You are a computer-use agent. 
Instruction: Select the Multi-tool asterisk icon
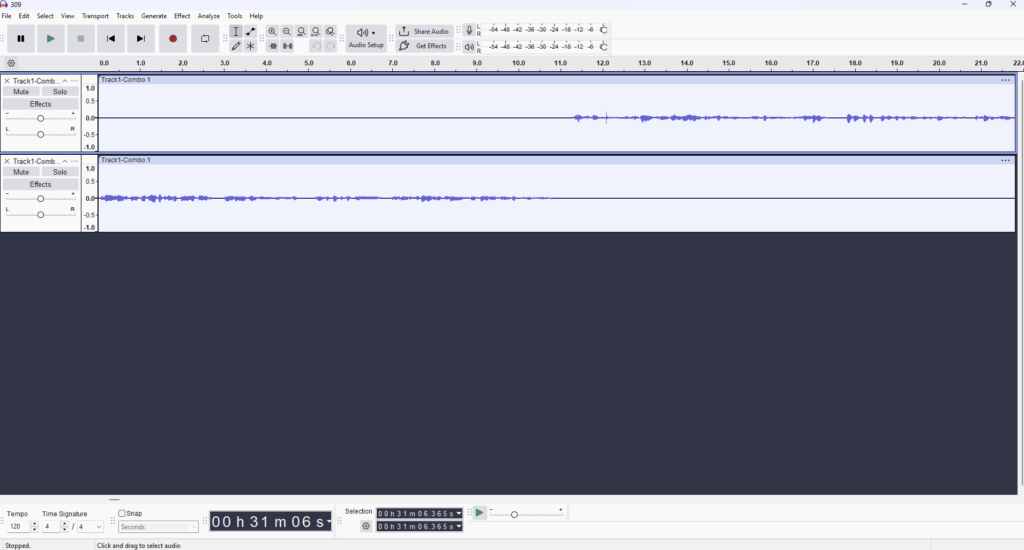click(x=251, y=46)
